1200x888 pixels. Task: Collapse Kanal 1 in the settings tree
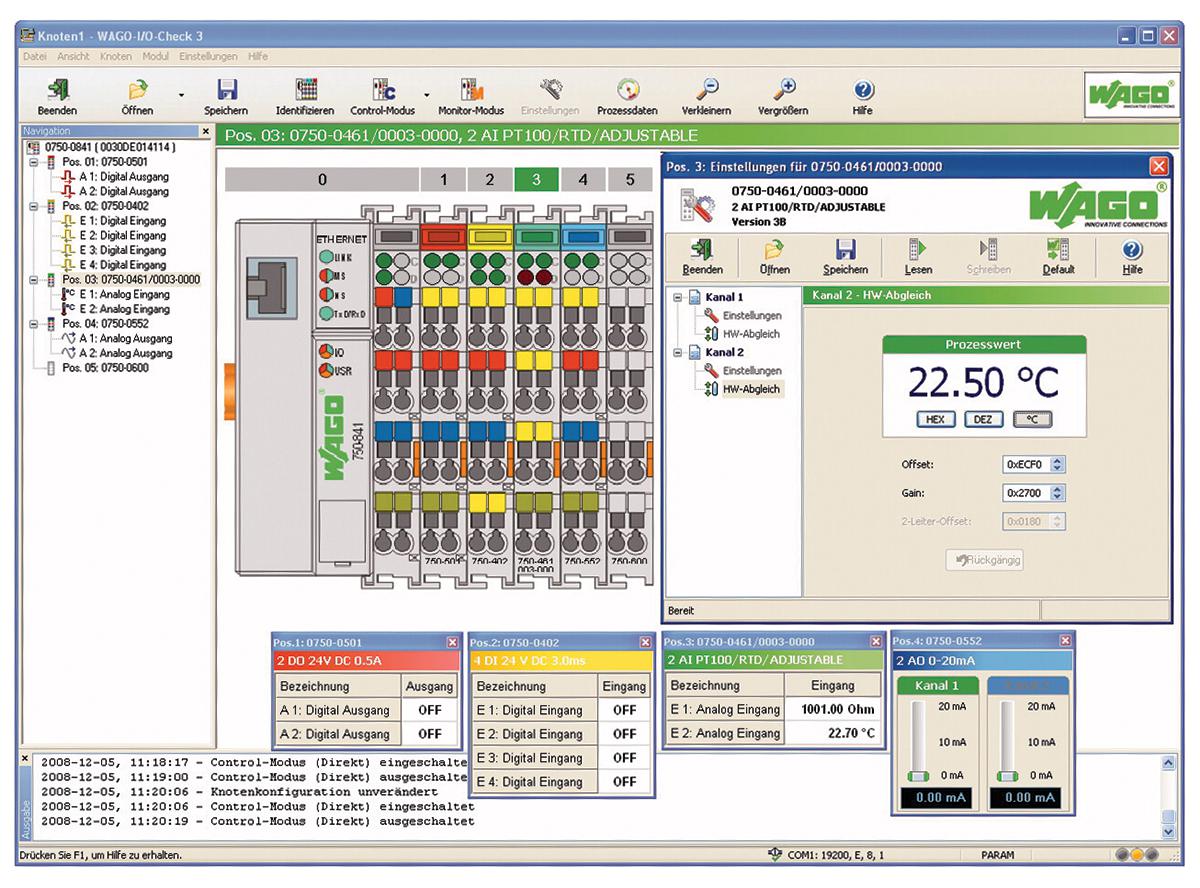[x=679, y=297]
